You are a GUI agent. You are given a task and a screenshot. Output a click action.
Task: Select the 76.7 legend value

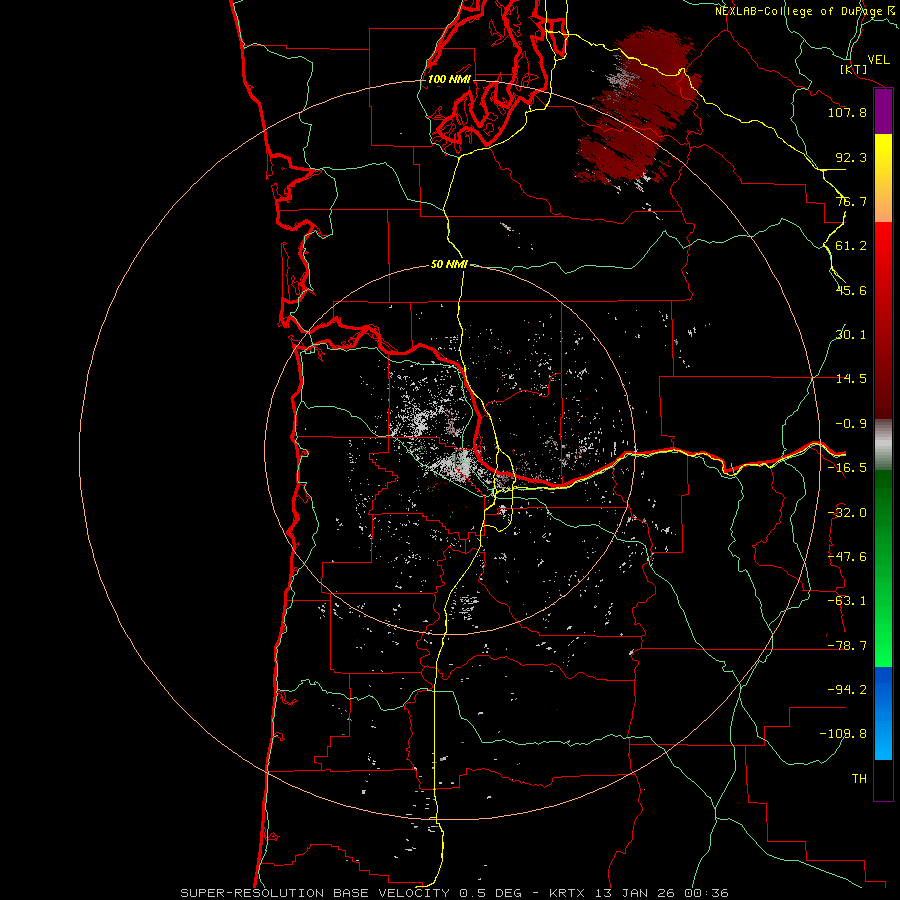851,201
